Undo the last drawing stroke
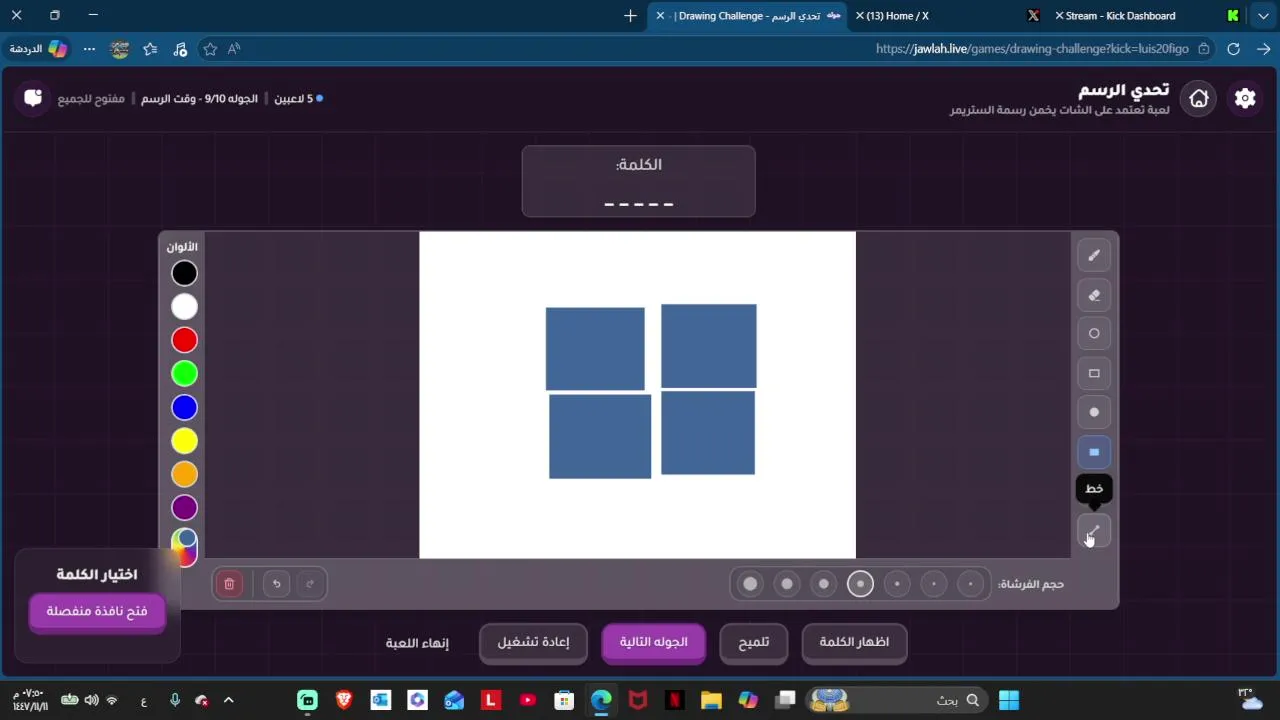 tap(277, 584)
